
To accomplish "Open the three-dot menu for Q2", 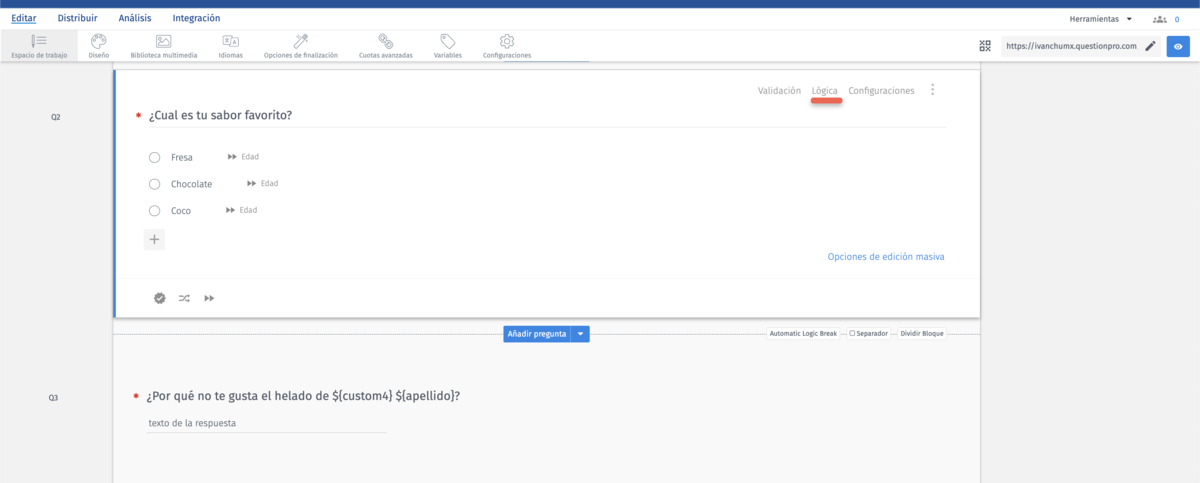I will [x=933, y=90].
